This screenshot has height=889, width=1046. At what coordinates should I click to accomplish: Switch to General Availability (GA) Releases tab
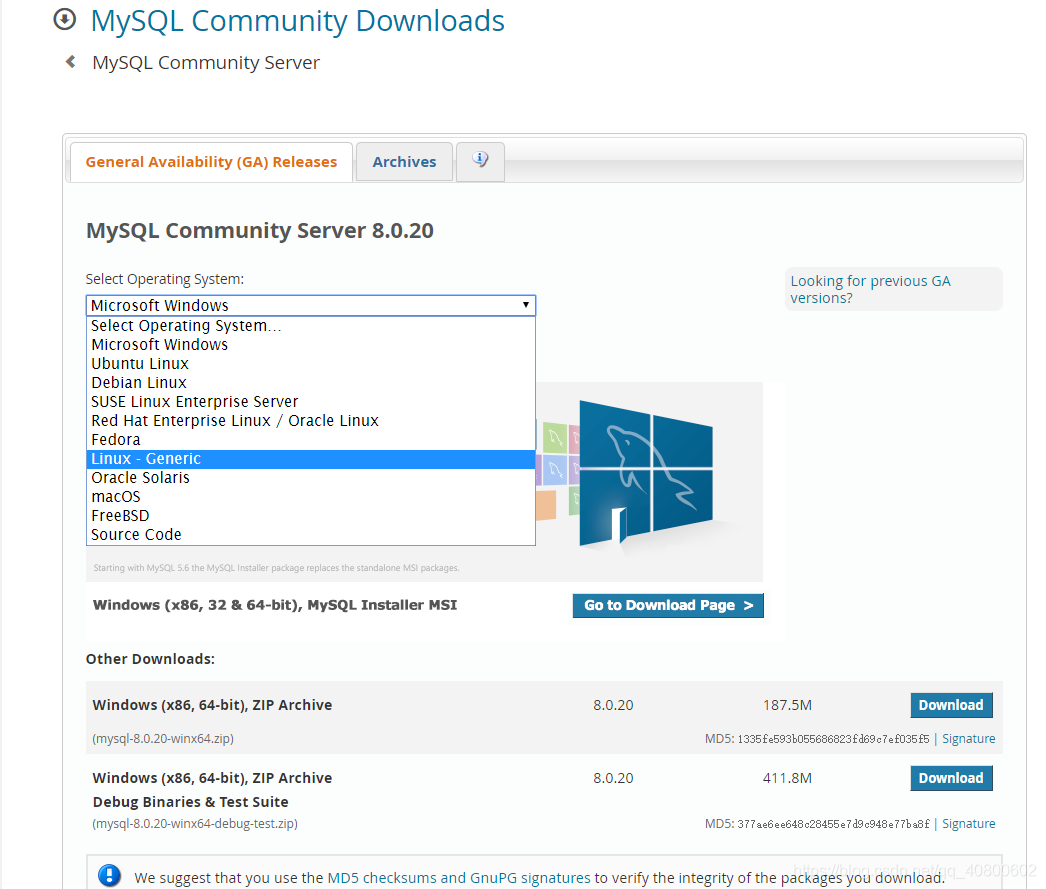[x=211, y=162]
